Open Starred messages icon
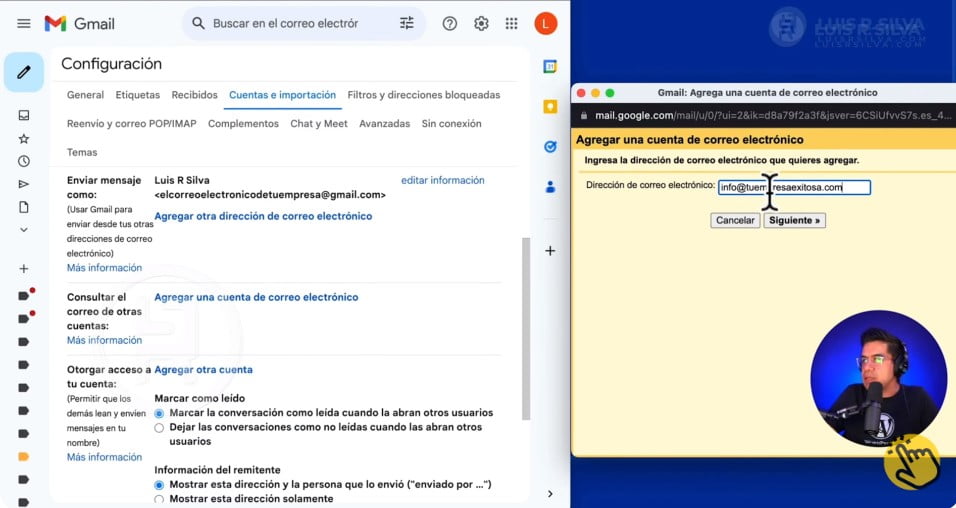The width and height of the screenshot is (956, 508). (x=24, y=138)
